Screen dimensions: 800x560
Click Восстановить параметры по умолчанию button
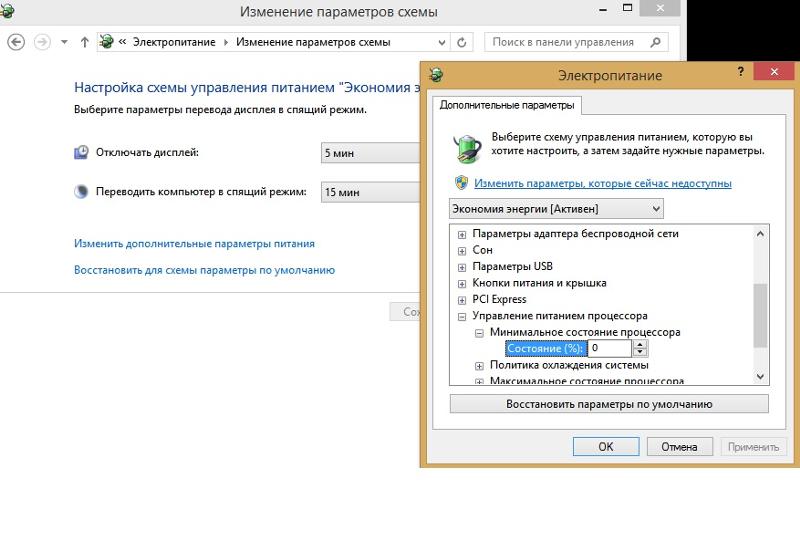[609, 404]
